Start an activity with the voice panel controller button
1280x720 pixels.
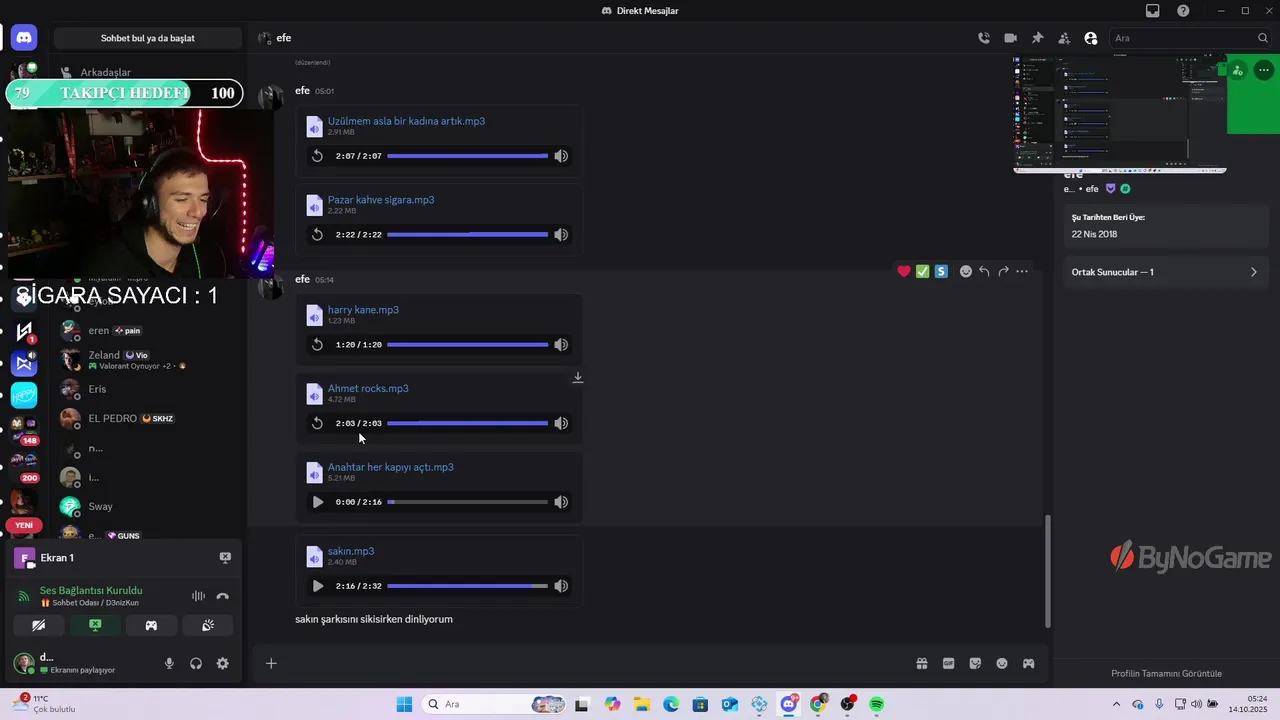[151, 625]
